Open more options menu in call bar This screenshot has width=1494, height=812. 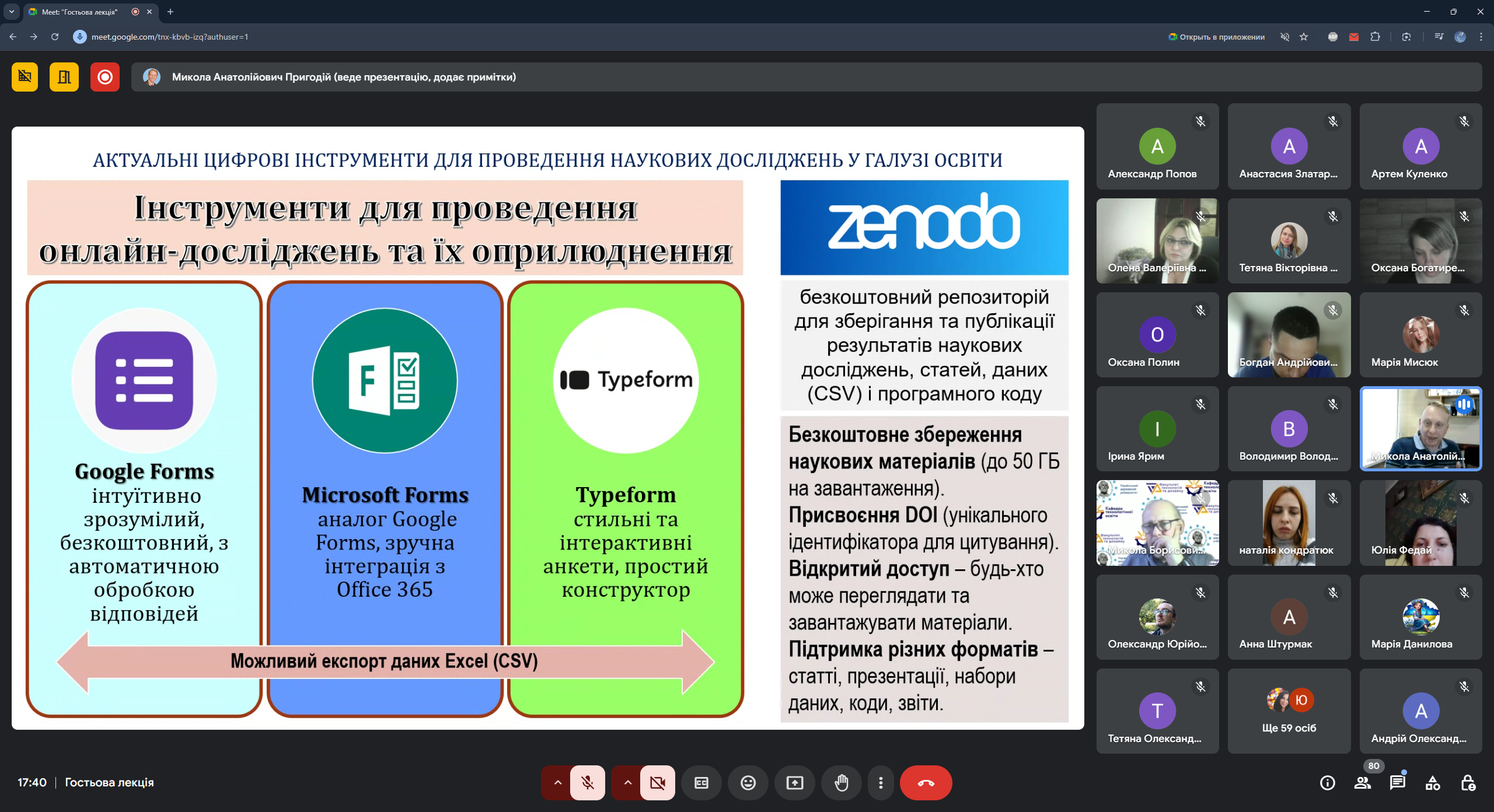pos(881,783)
